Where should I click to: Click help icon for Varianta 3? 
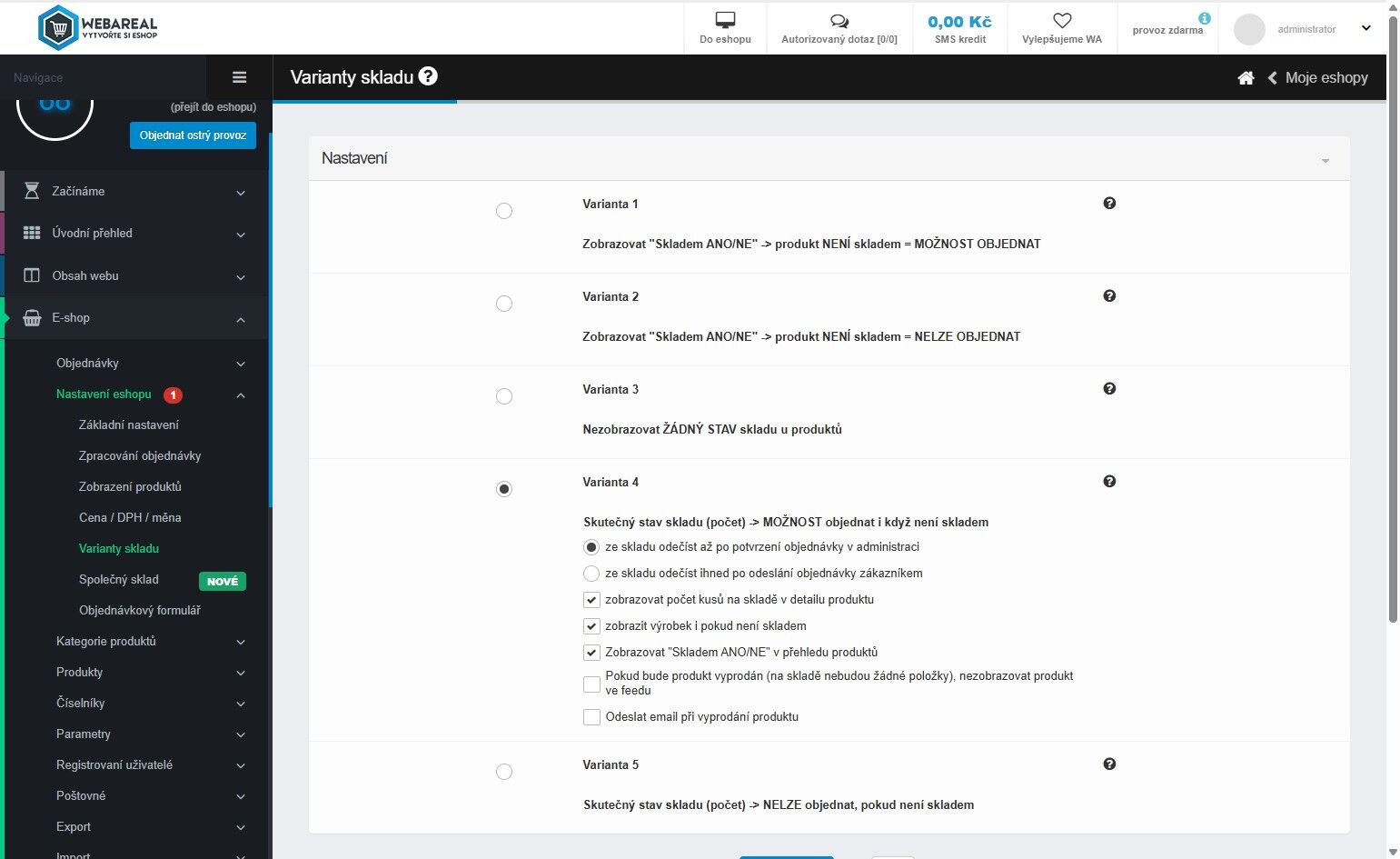1109,389
